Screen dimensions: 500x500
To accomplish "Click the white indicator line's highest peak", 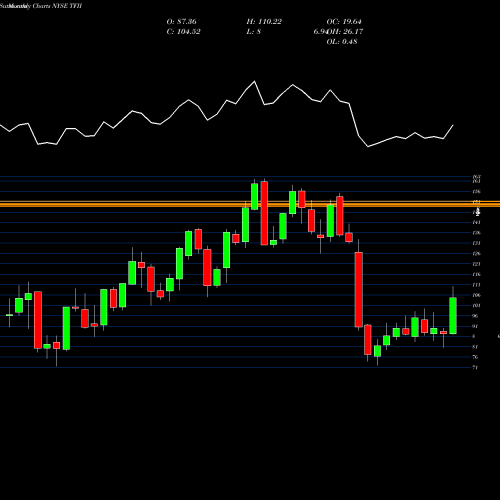I will tap(255, 81).
